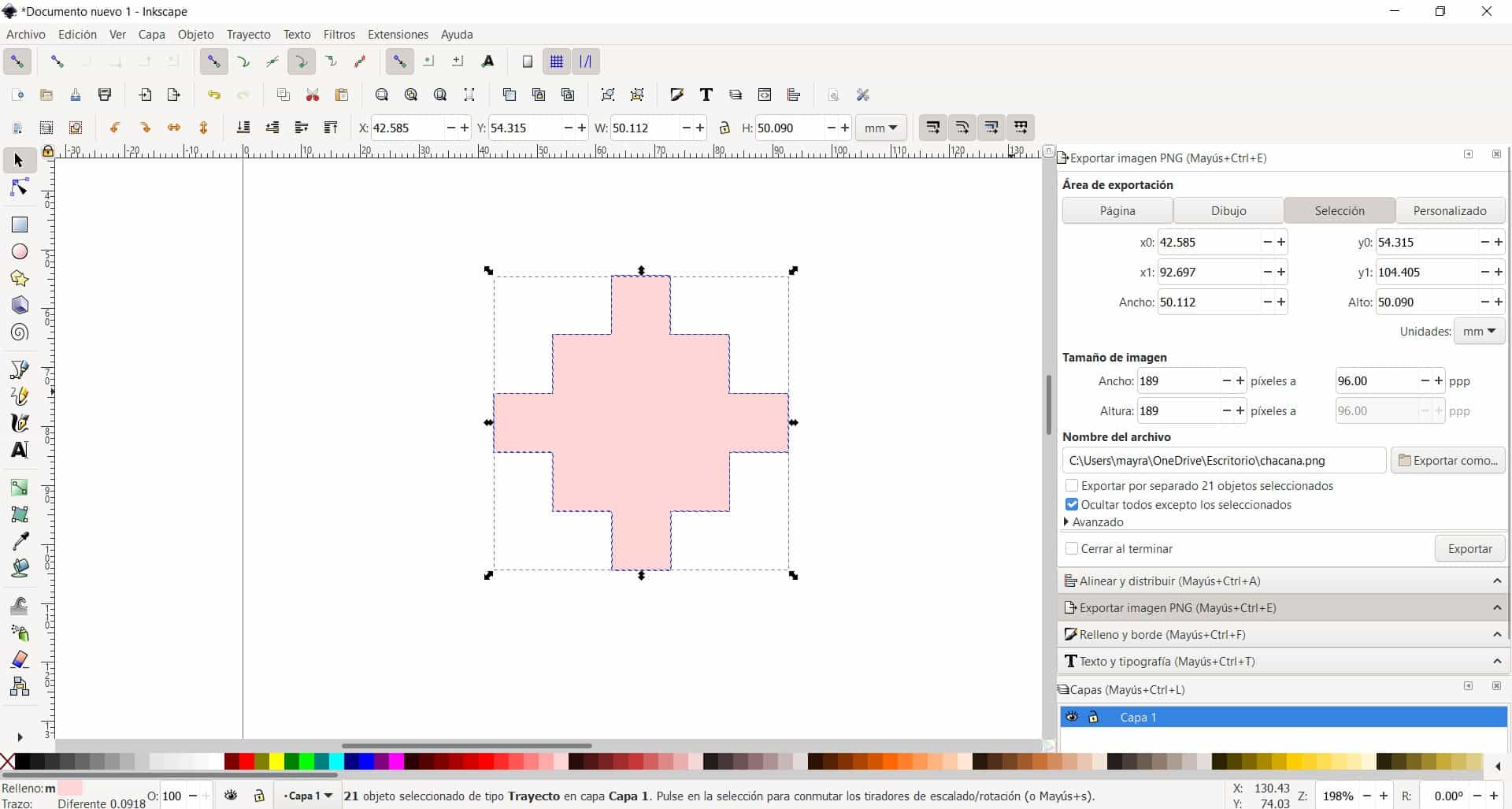Hide Capa 1 with eye icon
This screenshot has width=1512, height=809.
coord(1072,717)
